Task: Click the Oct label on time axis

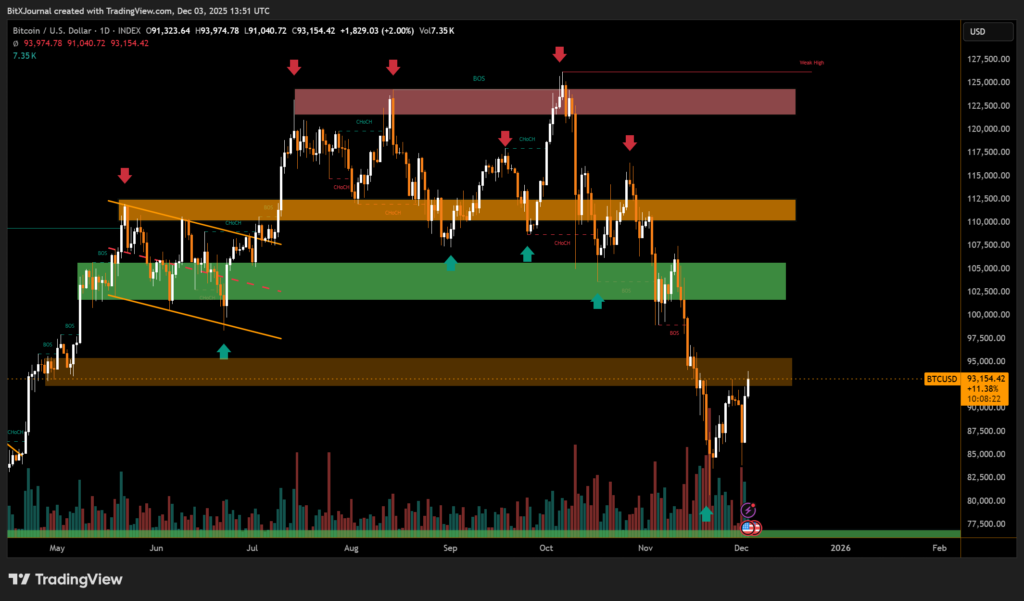Action: [546, 548]
